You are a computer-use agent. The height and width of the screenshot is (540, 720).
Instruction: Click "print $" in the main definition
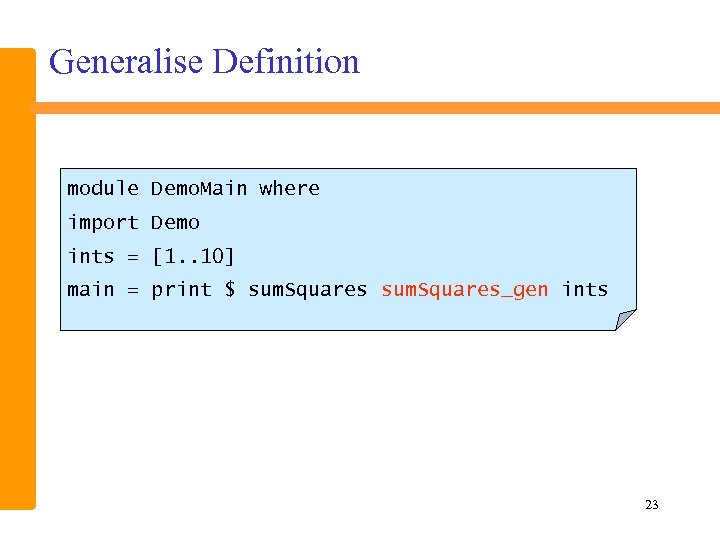click(x=193, y=289)
